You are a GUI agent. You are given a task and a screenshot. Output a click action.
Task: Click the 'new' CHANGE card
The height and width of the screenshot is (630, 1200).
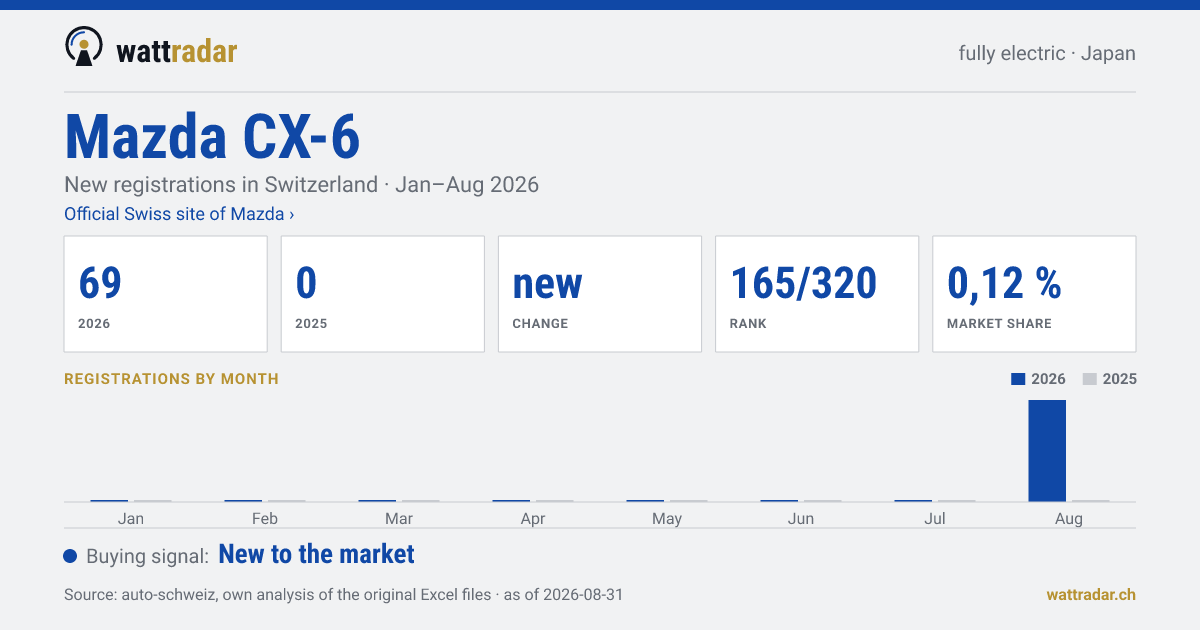point(600,294)
